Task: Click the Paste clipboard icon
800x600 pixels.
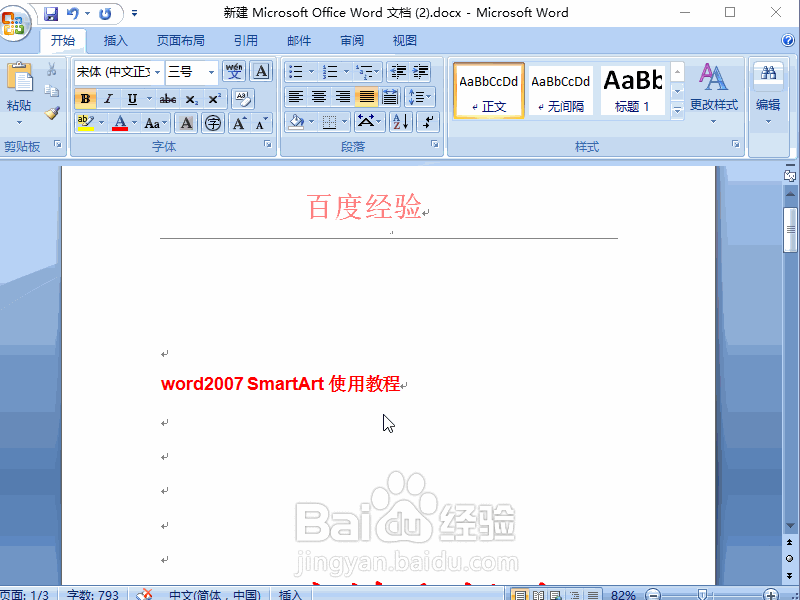Action: click(x=19, y=78)
